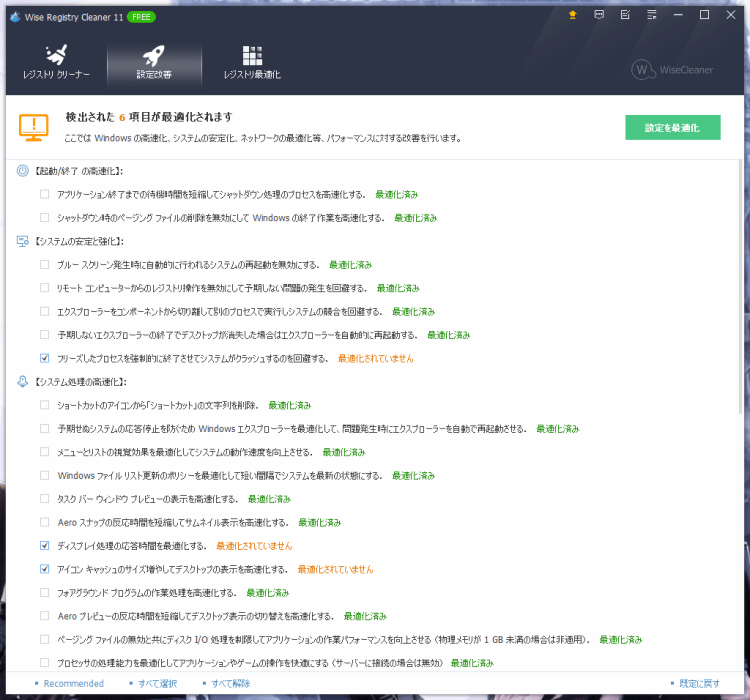Image resolution: width=750 pixels, height=700 pixels.
Task: Uncheck ディスプレイ処理の応答時間 option
Action: 44,546
